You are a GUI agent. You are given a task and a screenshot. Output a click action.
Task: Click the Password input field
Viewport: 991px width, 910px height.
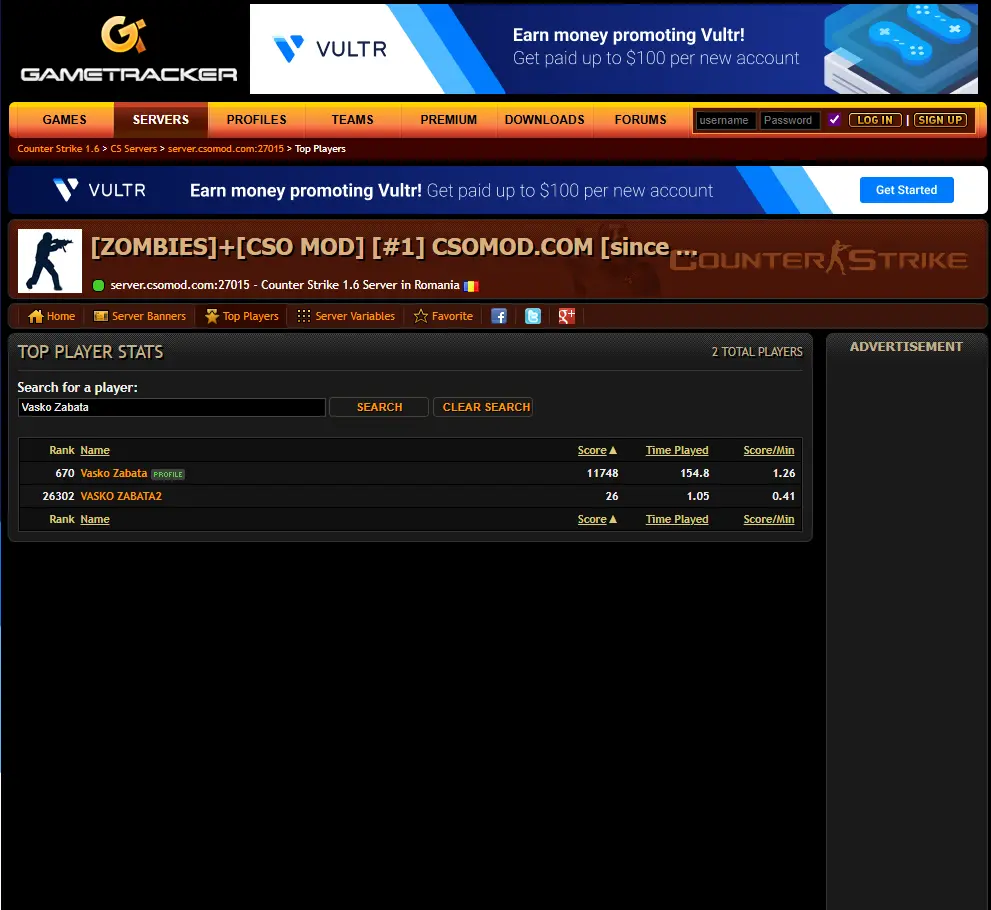tap(789, 120)
